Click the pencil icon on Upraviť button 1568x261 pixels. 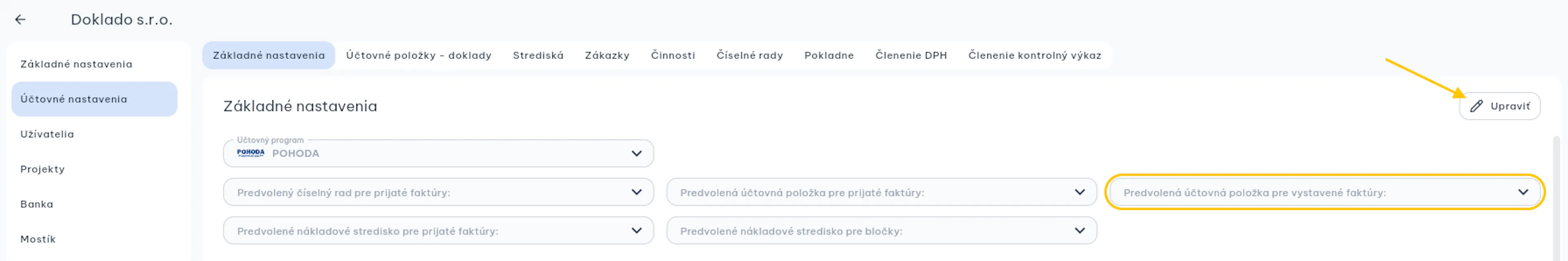point(1476,106)
